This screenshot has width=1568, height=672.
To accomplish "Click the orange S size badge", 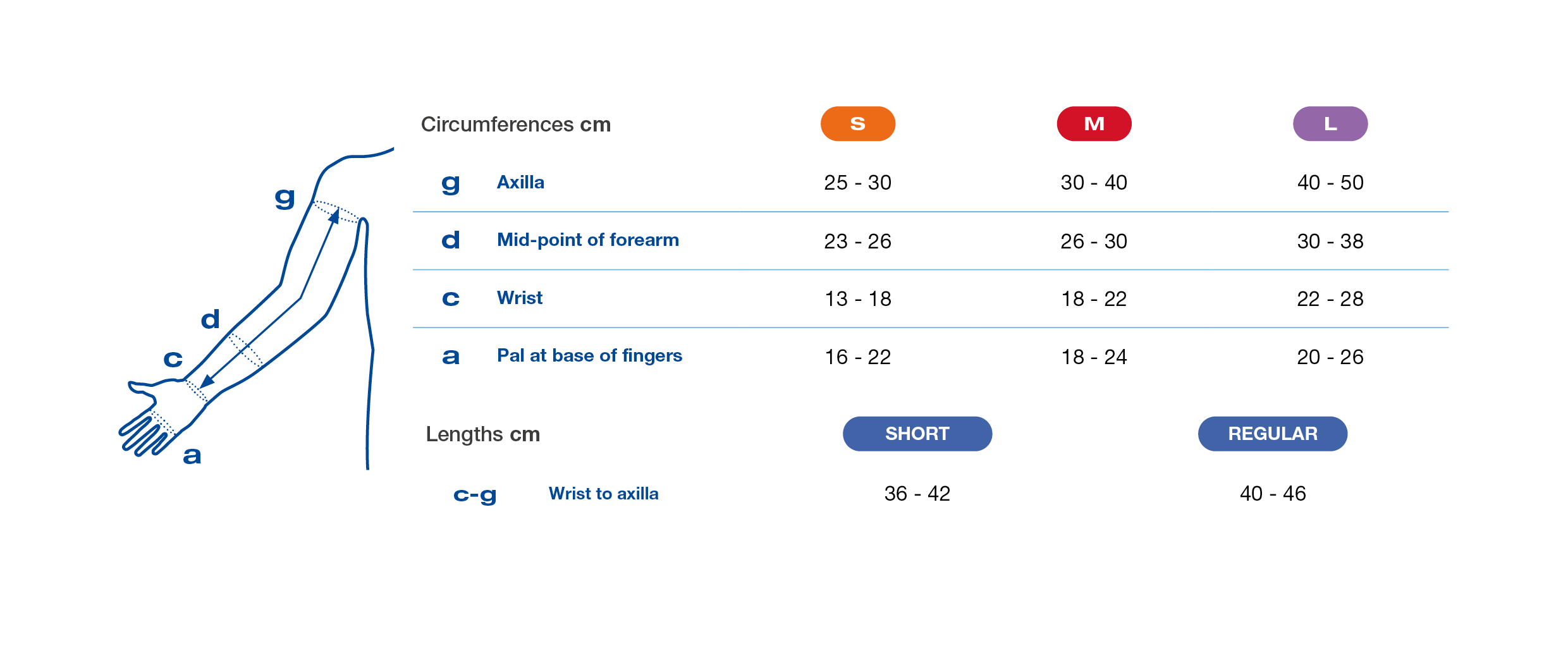I will pos(857,124).
